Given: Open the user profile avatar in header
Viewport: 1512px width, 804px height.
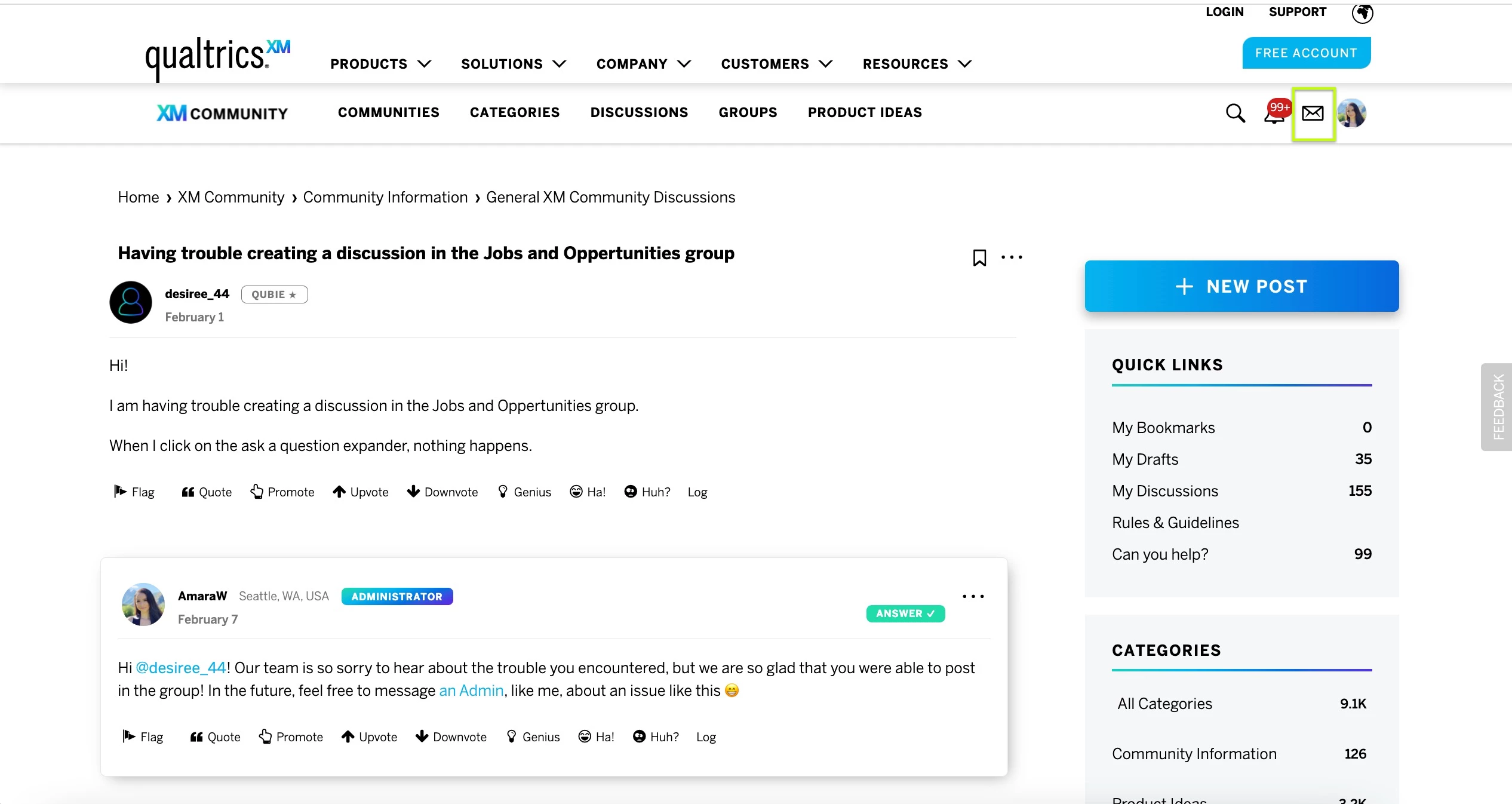Looking at the screenshot, I should point(1351,113).
